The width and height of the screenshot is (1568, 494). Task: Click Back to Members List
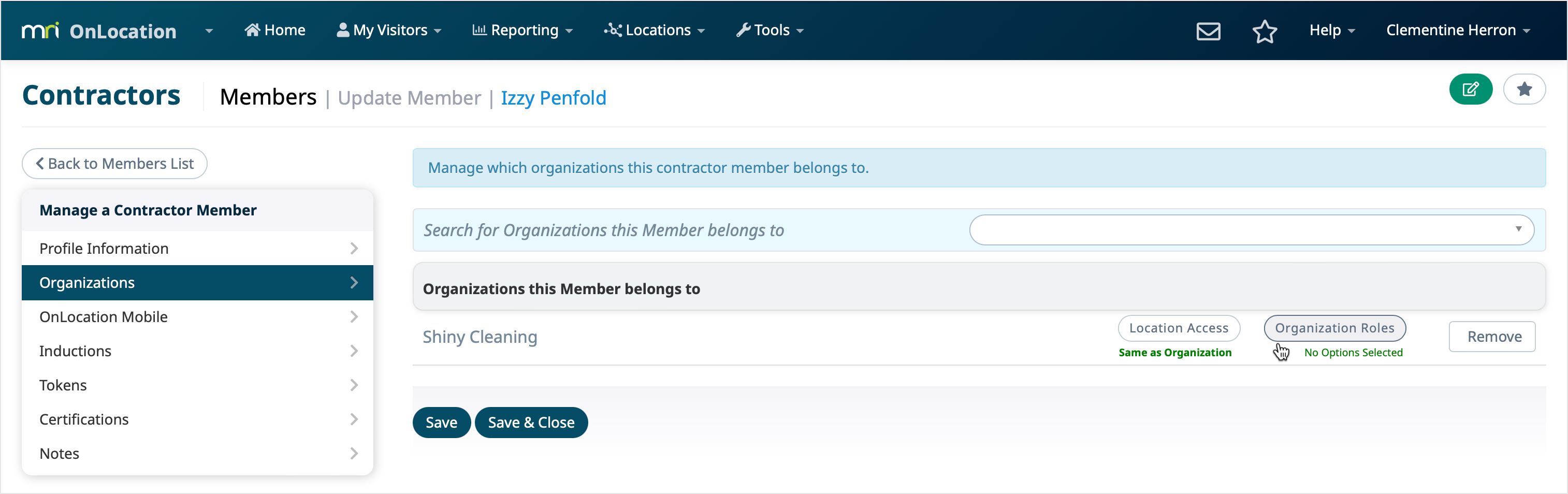[114, 163]
